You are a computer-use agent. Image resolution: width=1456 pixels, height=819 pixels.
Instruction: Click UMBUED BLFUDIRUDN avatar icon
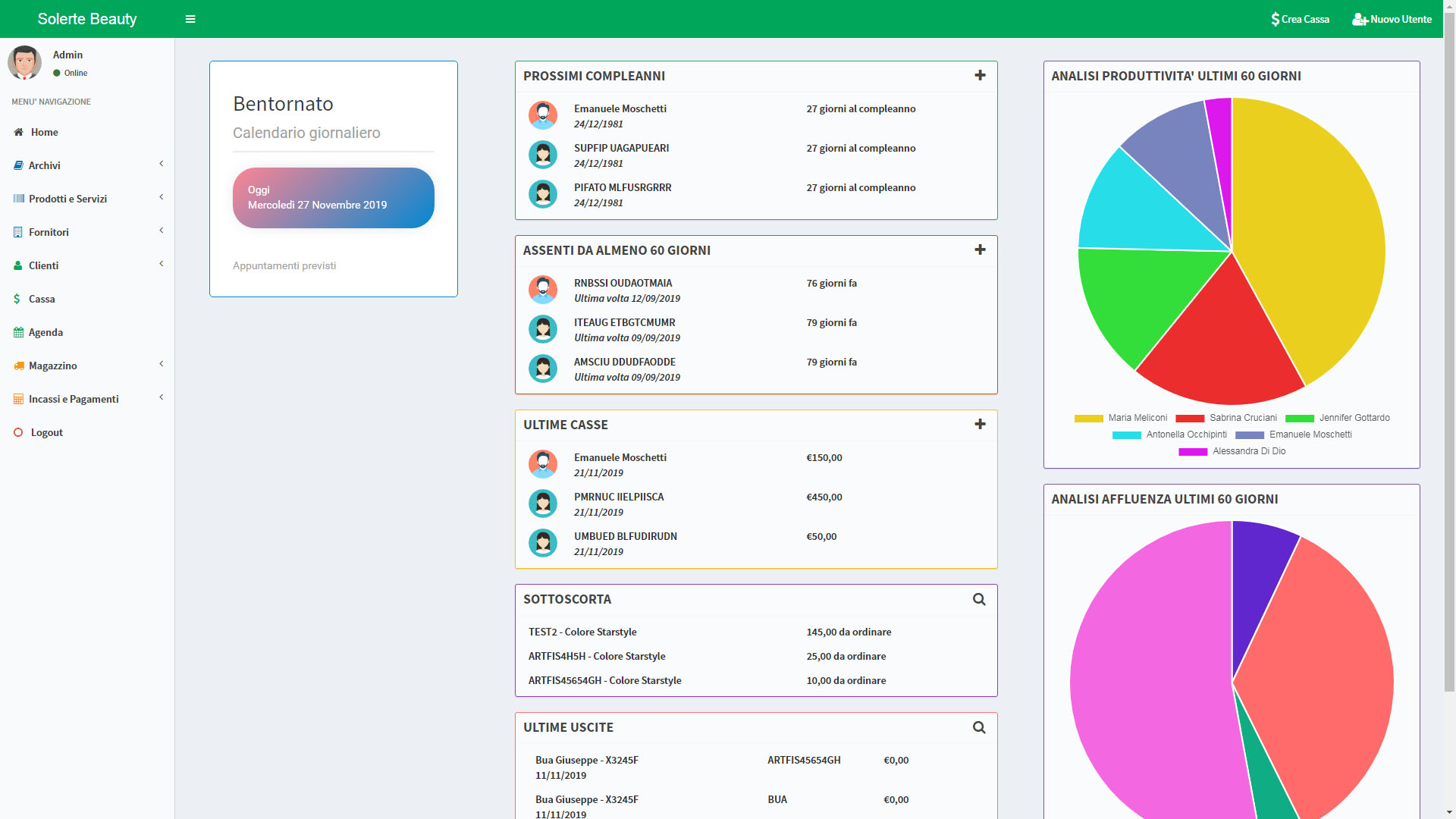coord(543,543)
